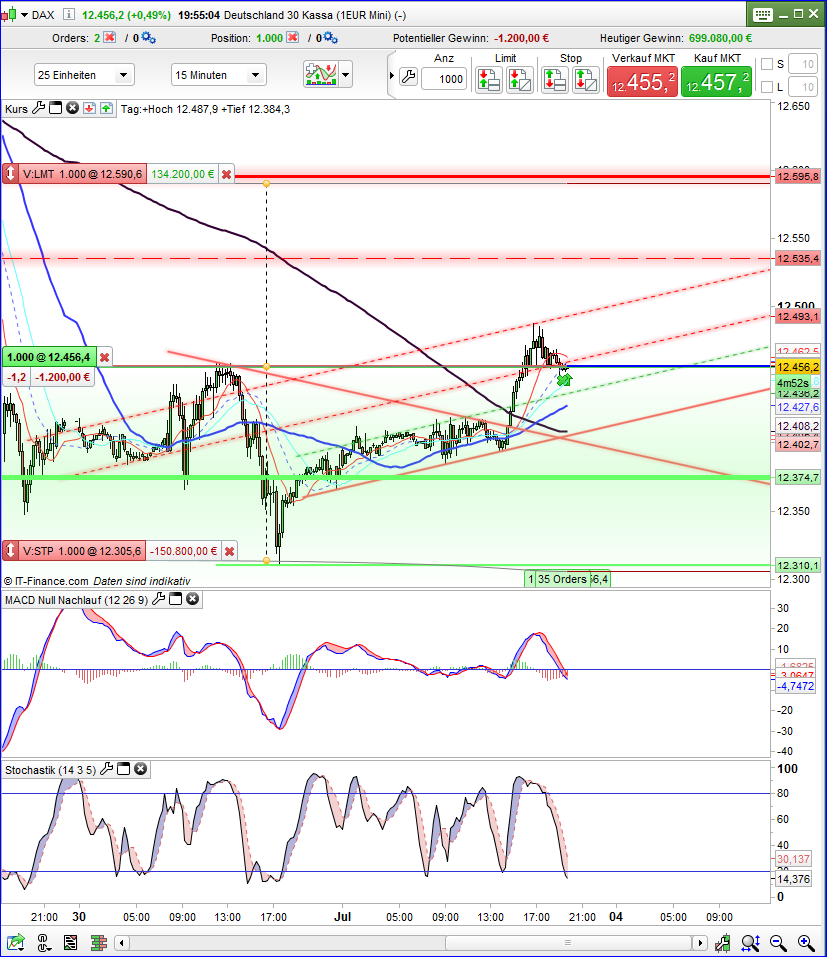The height and width of the screenshot is (957, 827).
Task: Zoom in on the chart
Action: coord(806,942)
